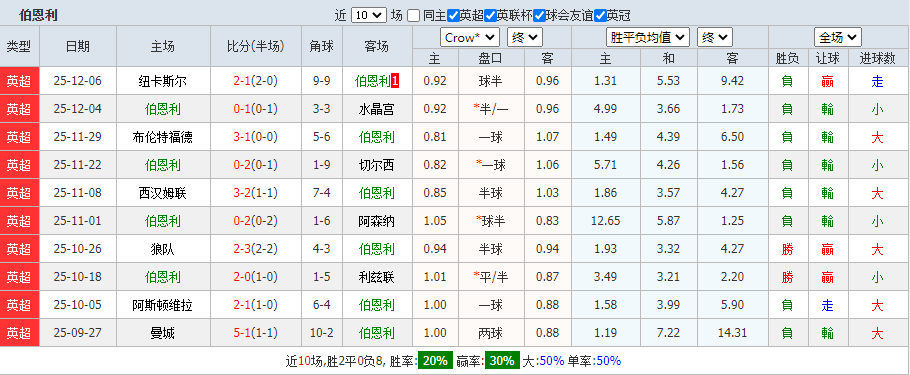Click the 水晶宫 away team link
The image size is (910, 375).
pyautogui.click(x=377, y=109)
